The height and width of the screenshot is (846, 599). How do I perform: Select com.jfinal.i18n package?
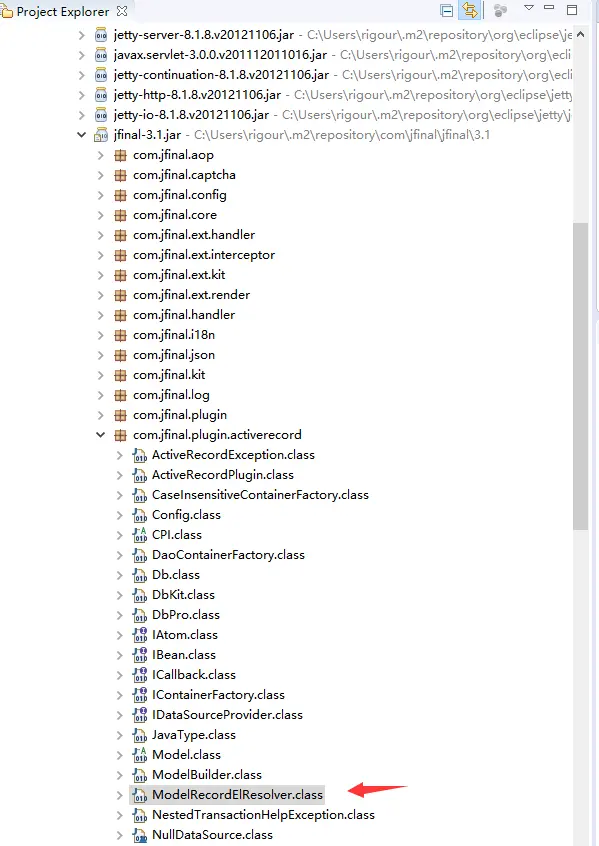coord(174,335)
